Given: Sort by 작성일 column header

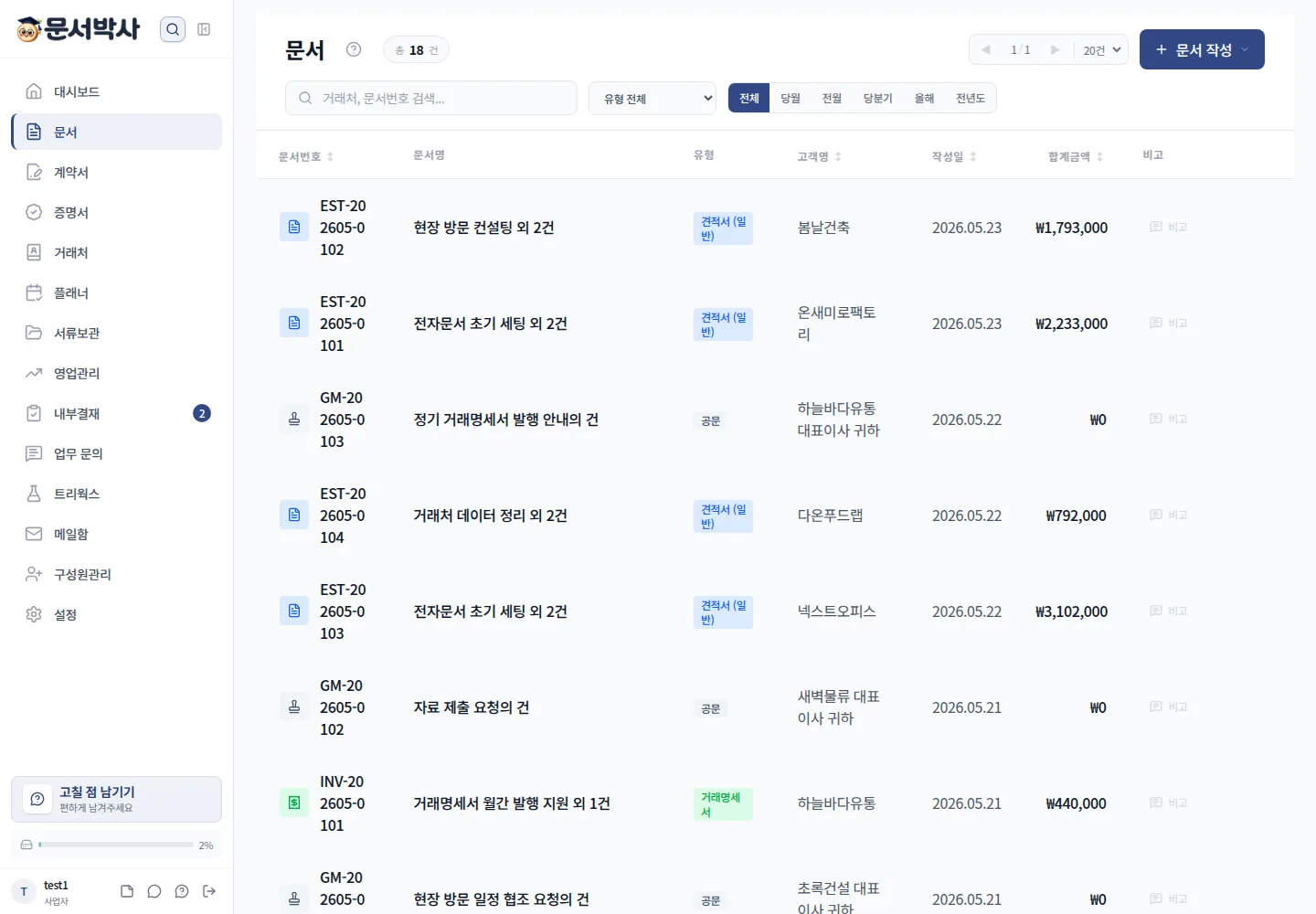Looking at the screenshot, I should [x=955, y=156].
